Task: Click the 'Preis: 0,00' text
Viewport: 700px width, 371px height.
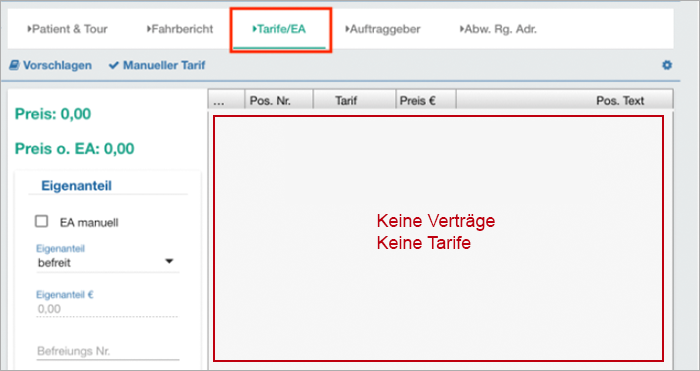Action: 53,114
